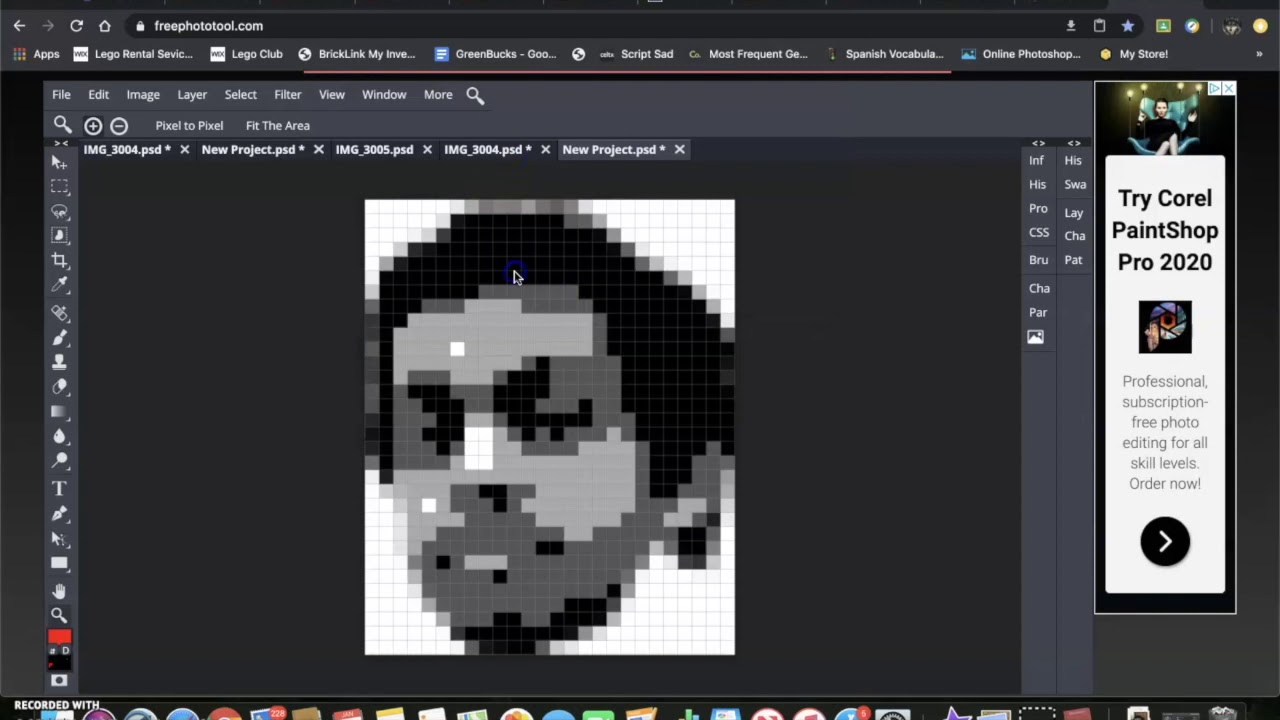Screen dimensions: 1280x720
Task: Open the Image menu
Action: [x=143, y=94]
